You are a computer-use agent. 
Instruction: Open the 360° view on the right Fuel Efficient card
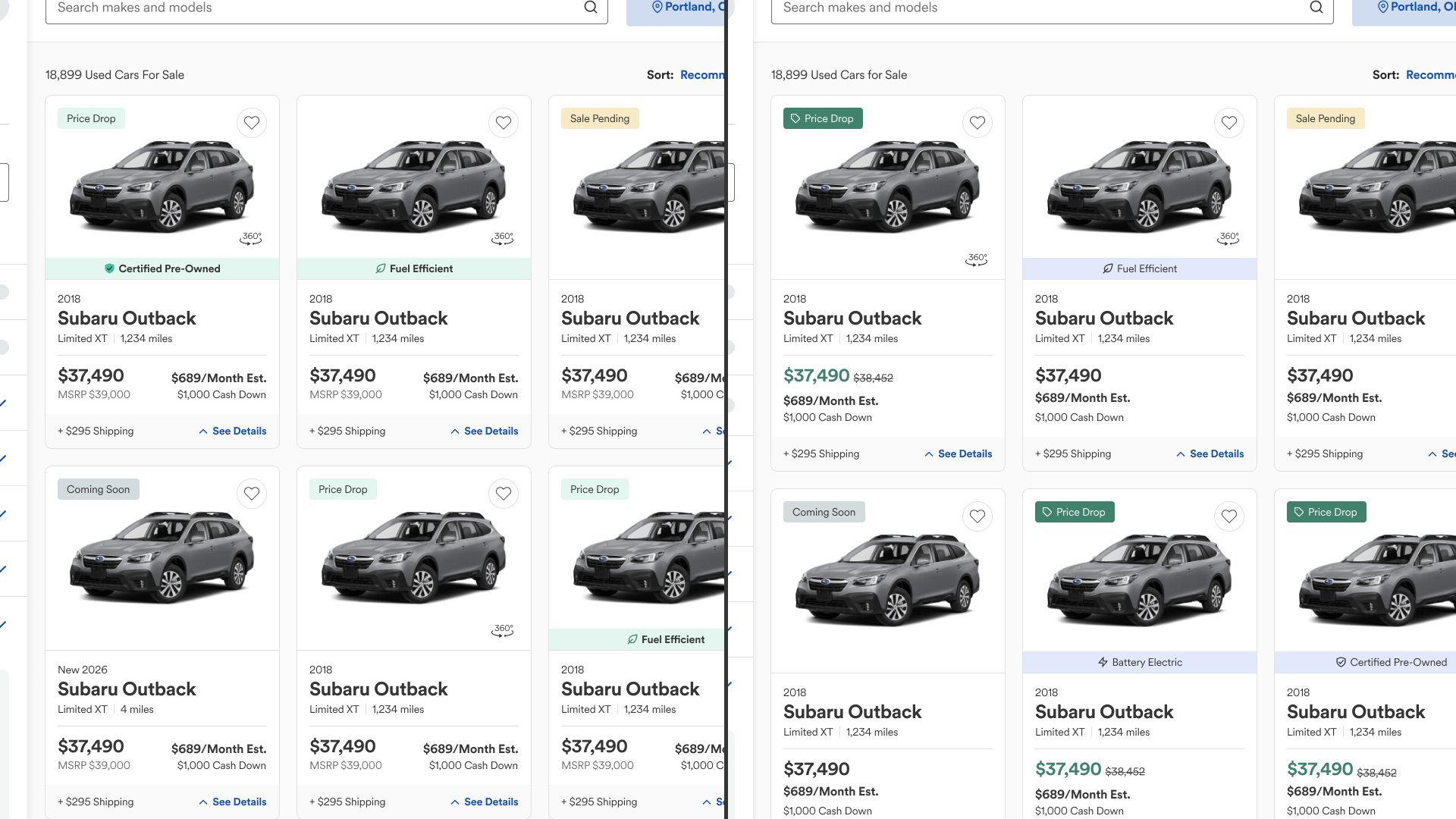(x=1228, y=238)
